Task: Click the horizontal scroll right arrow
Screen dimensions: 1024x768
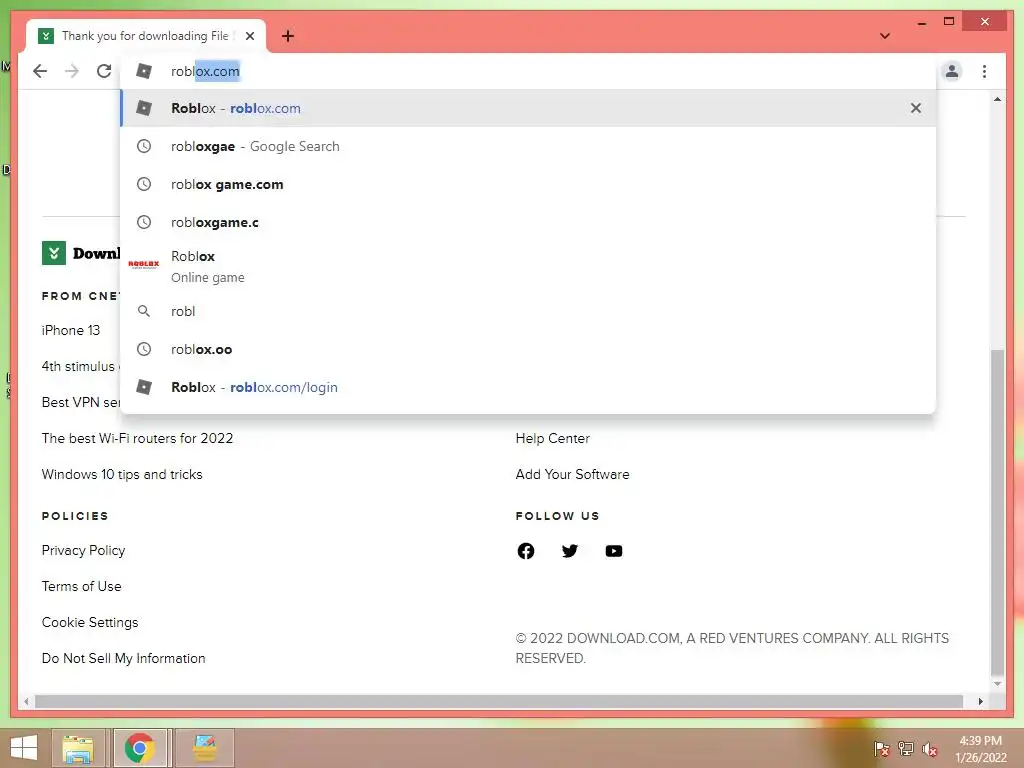Action: (x=980, y=701)
